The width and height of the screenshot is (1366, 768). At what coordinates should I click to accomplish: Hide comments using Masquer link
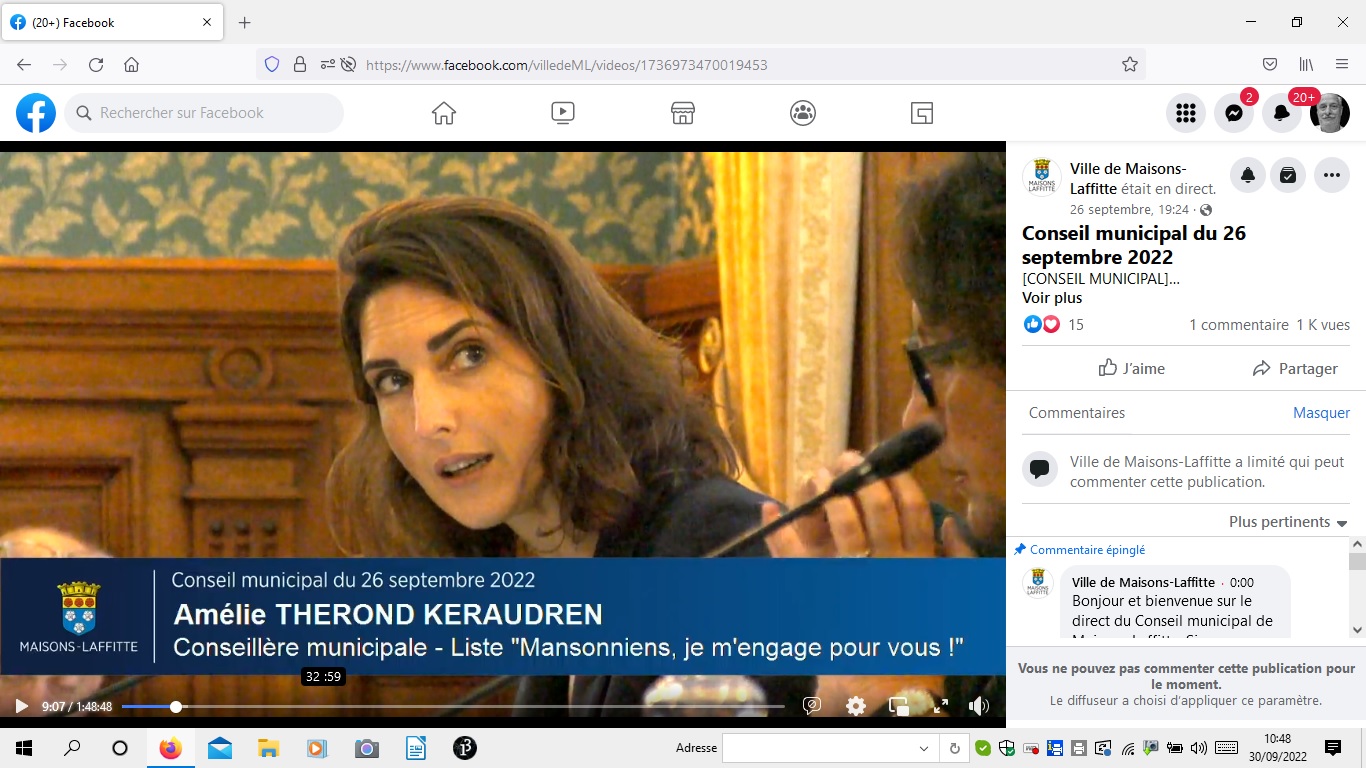point(1321,413)
